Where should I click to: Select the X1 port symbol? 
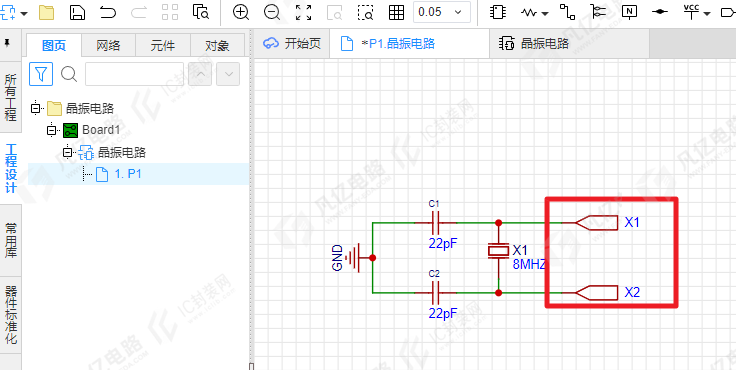point(597,223)
